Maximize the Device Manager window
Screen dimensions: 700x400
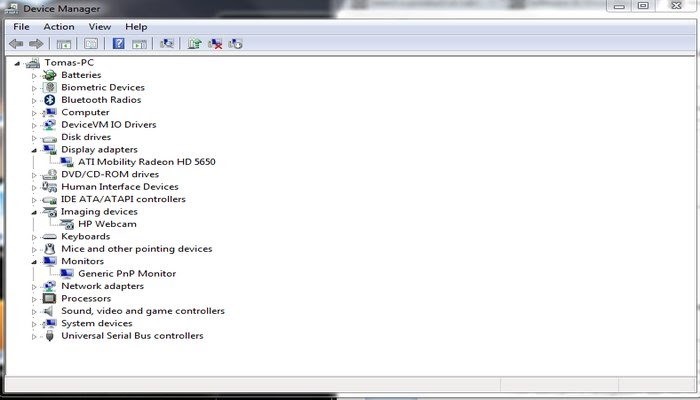click(x=643, y=6)
